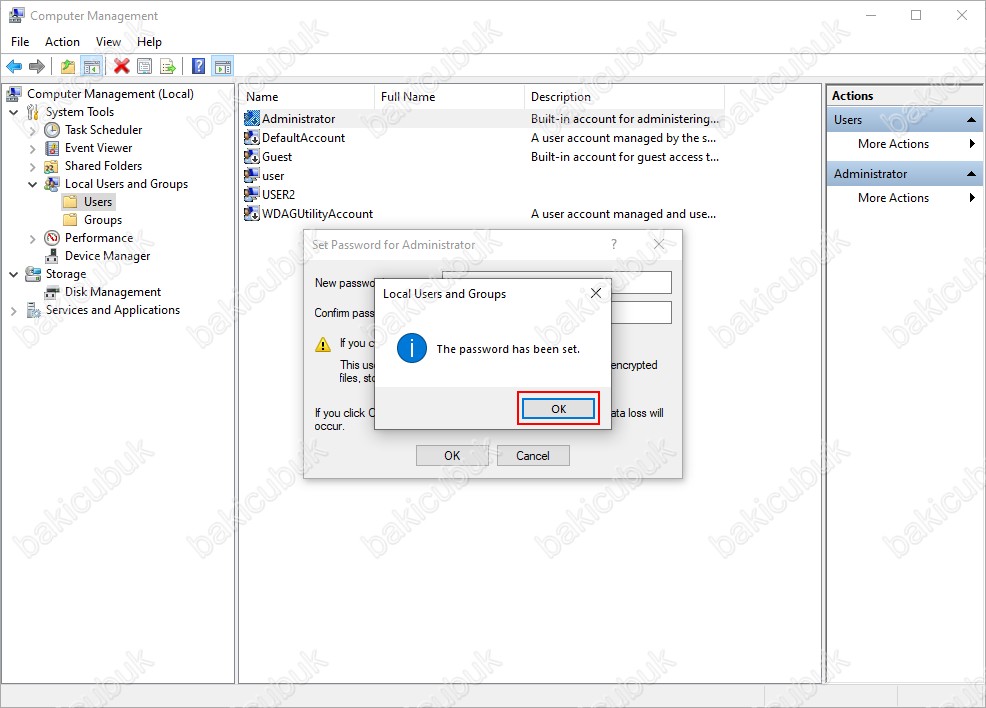Collapse the System Tools tree node

[x=14, y=112]
